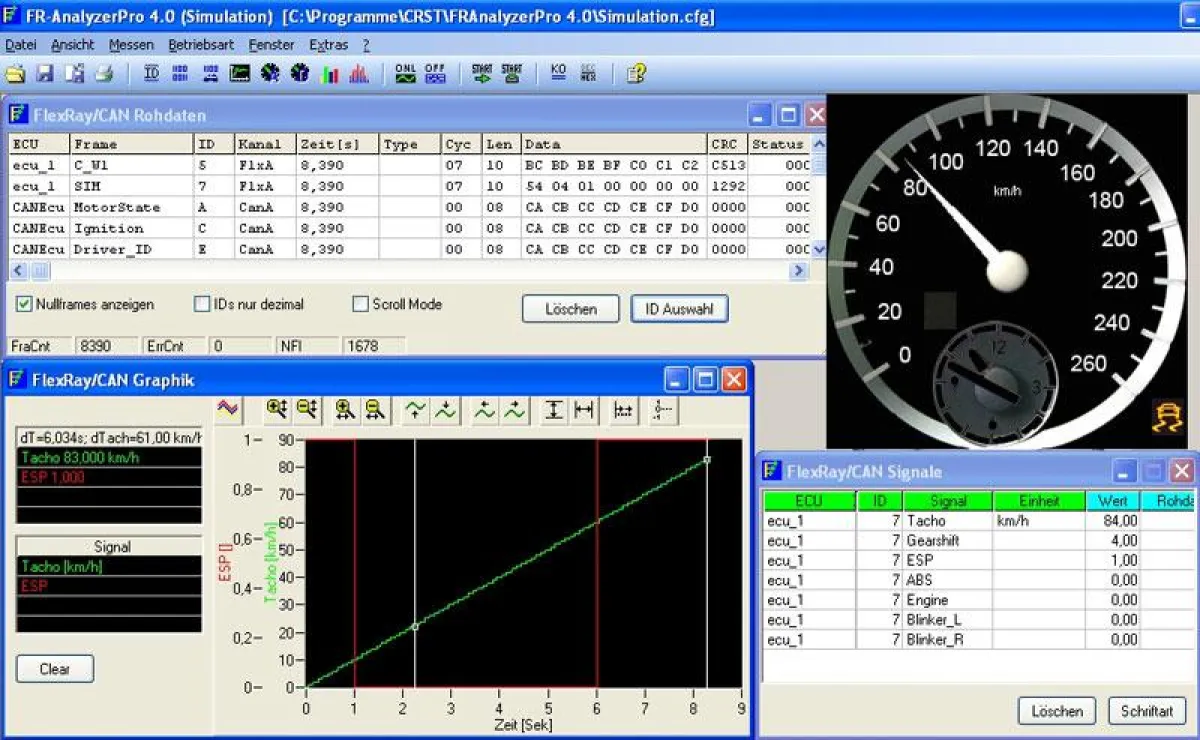Screen dimensions: 1200x740
Task: Click the OFF offline mode toolbar icon
Action: (435, 73)
